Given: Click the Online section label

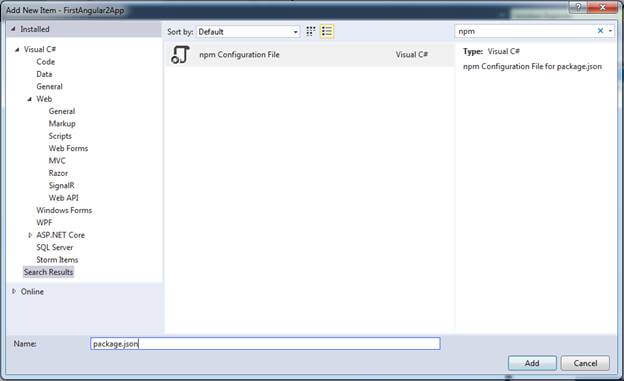Looking at the screenshot, I should (x=32, y=291).
